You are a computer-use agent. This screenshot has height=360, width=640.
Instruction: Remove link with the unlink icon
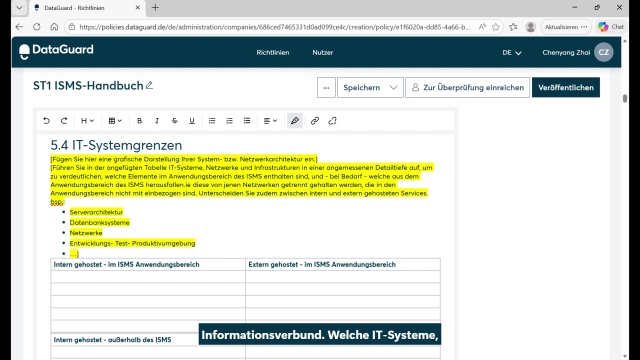coord(332,121)
